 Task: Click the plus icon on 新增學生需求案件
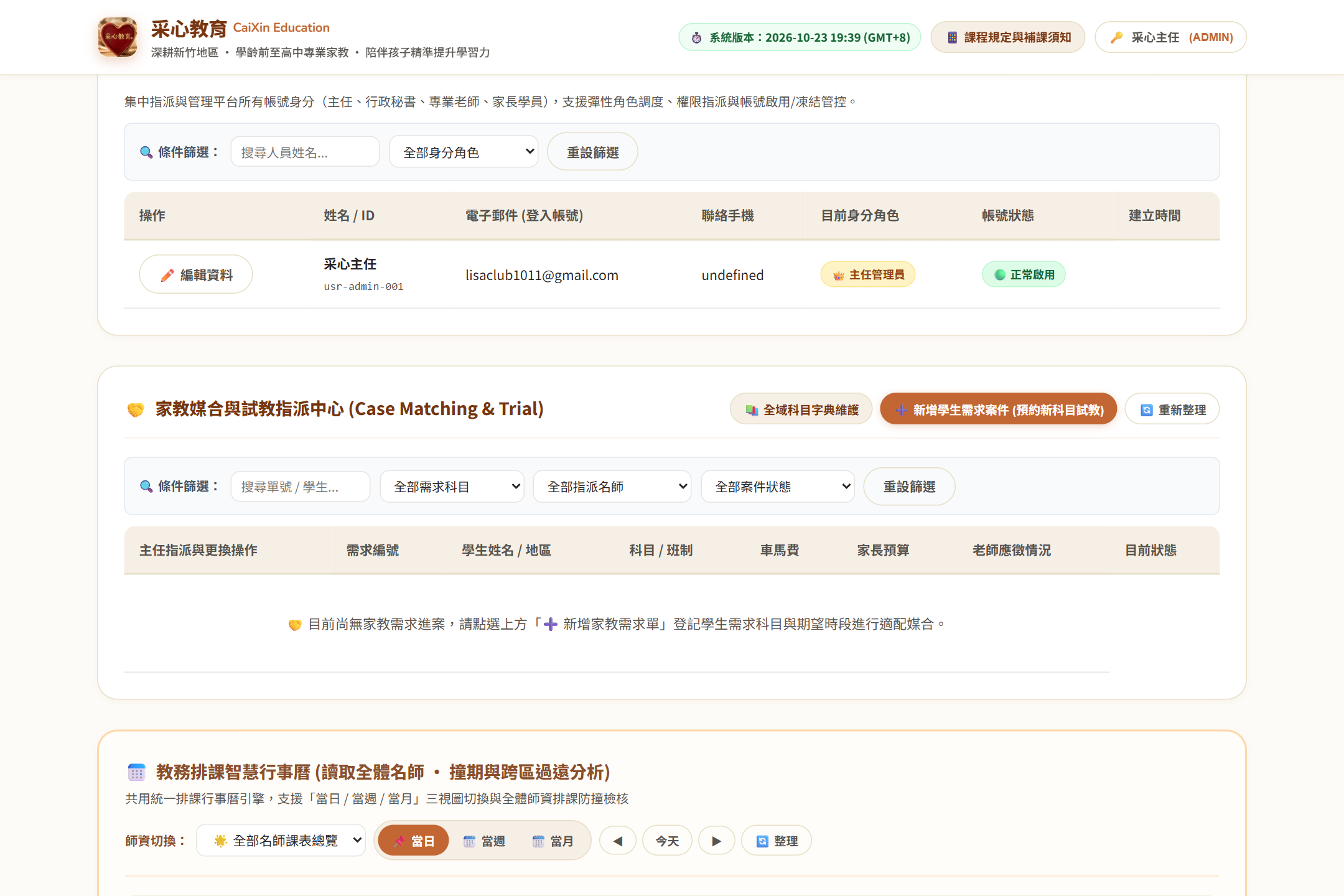click(902, 410)
